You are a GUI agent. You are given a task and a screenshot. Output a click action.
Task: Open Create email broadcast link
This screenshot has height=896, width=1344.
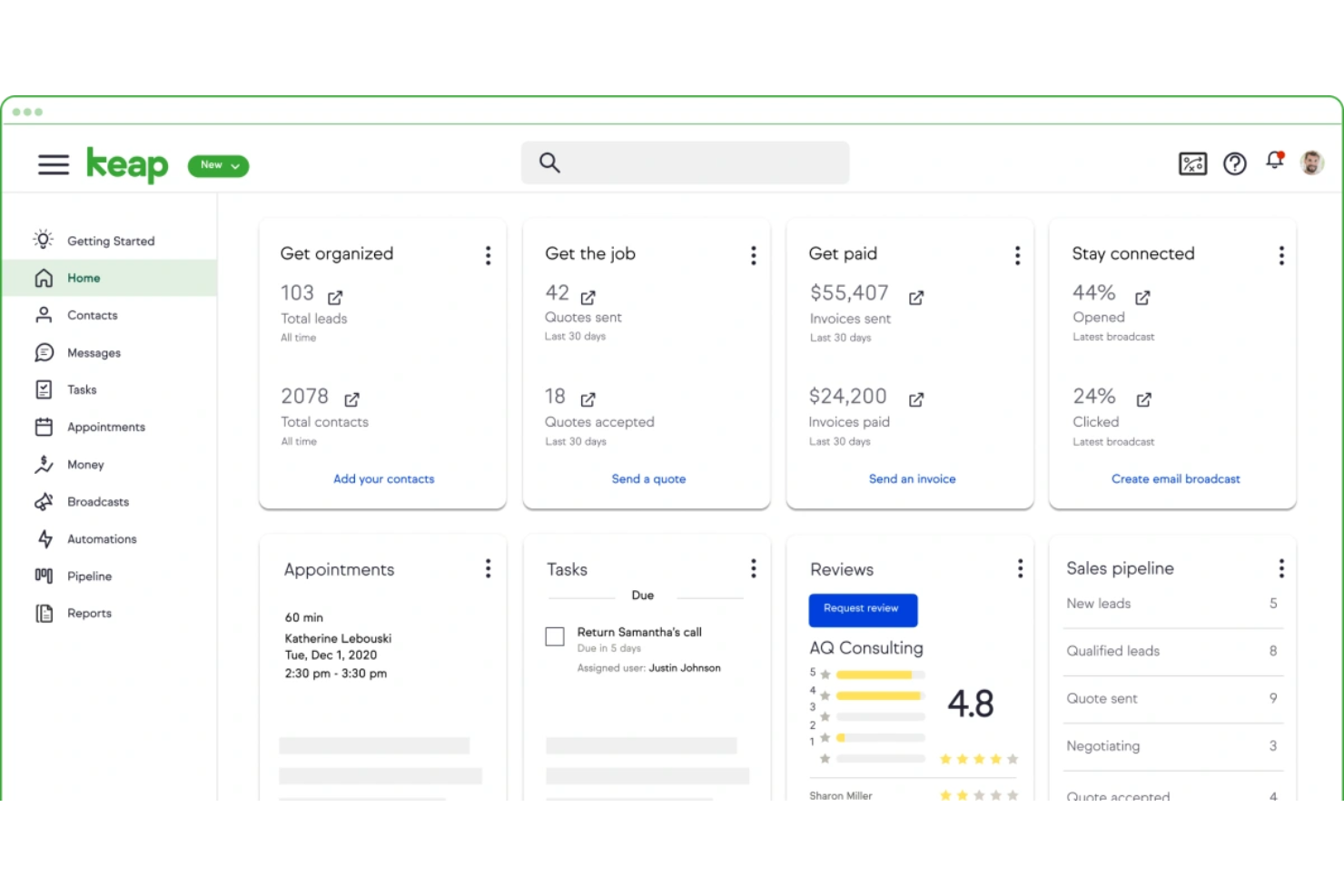point(1175,478)
